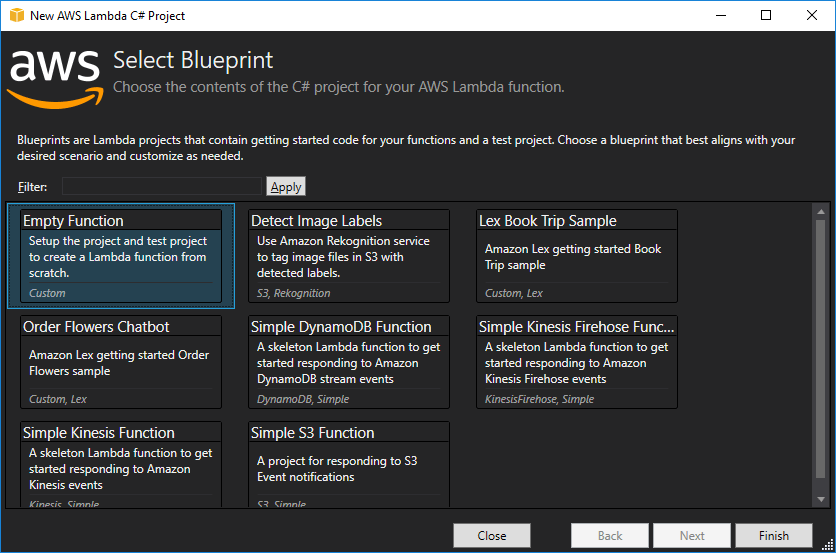Click inside the Filter text field
This screenshot has width=836, height=553.
click(x=162, y=187)
